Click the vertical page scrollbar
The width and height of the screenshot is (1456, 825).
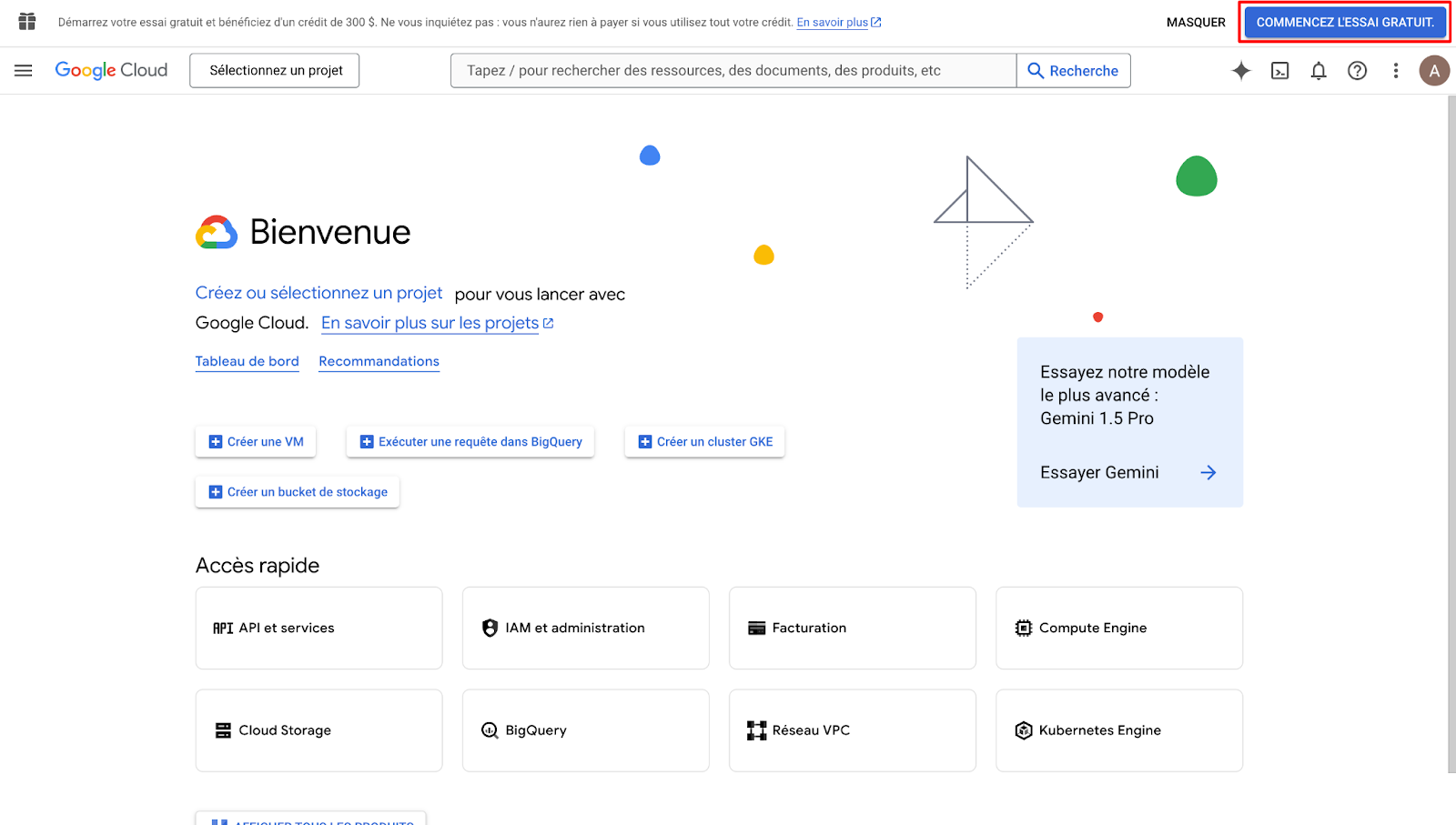click(x=1451, y=434)
